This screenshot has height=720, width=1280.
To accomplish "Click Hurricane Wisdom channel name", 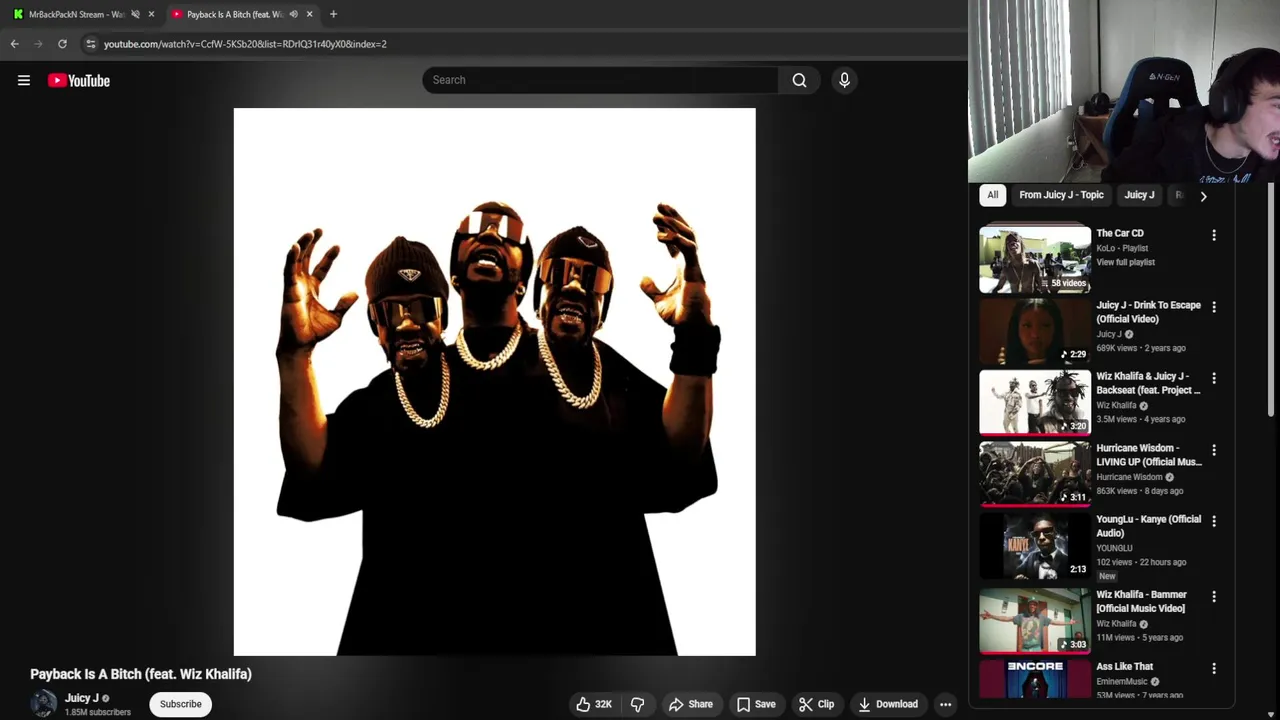I will (1129, 477).
